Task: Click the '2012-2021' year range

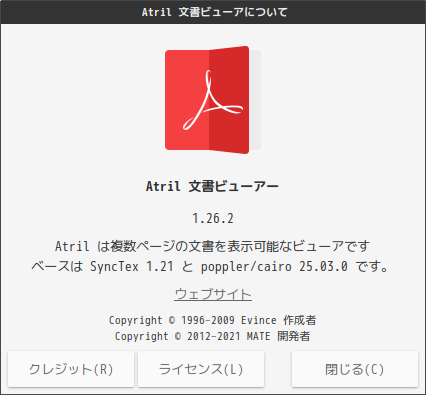Action: 214,336
